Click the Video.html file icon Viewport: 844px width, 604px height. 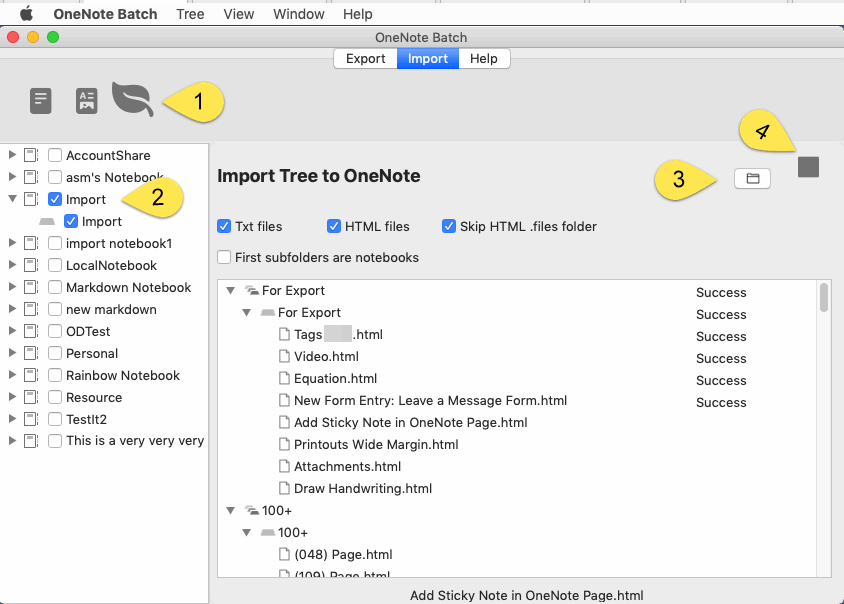pos(284,356)
